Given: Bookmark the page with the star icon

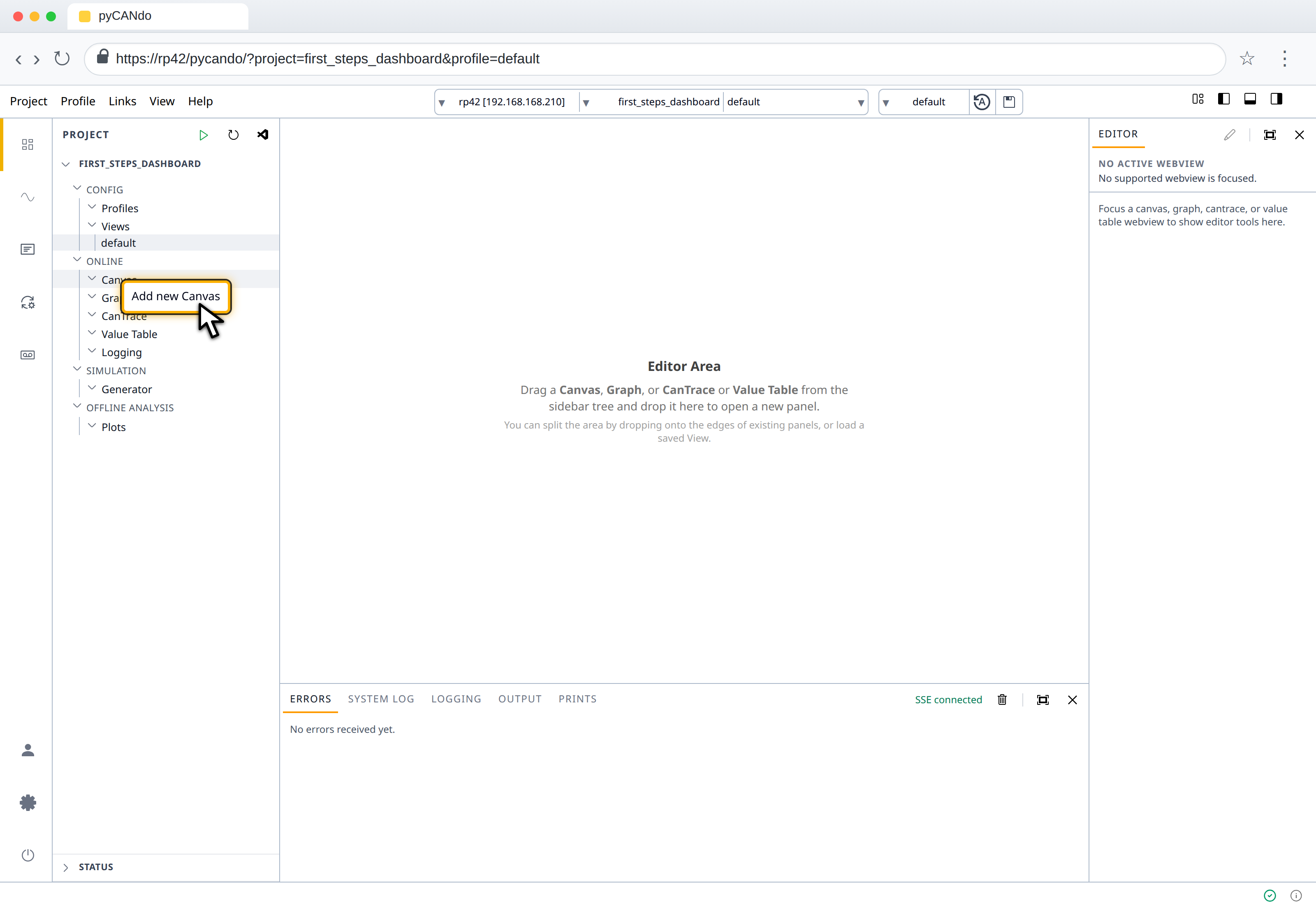Looking at the screenshot, I should coord(1246,58).
